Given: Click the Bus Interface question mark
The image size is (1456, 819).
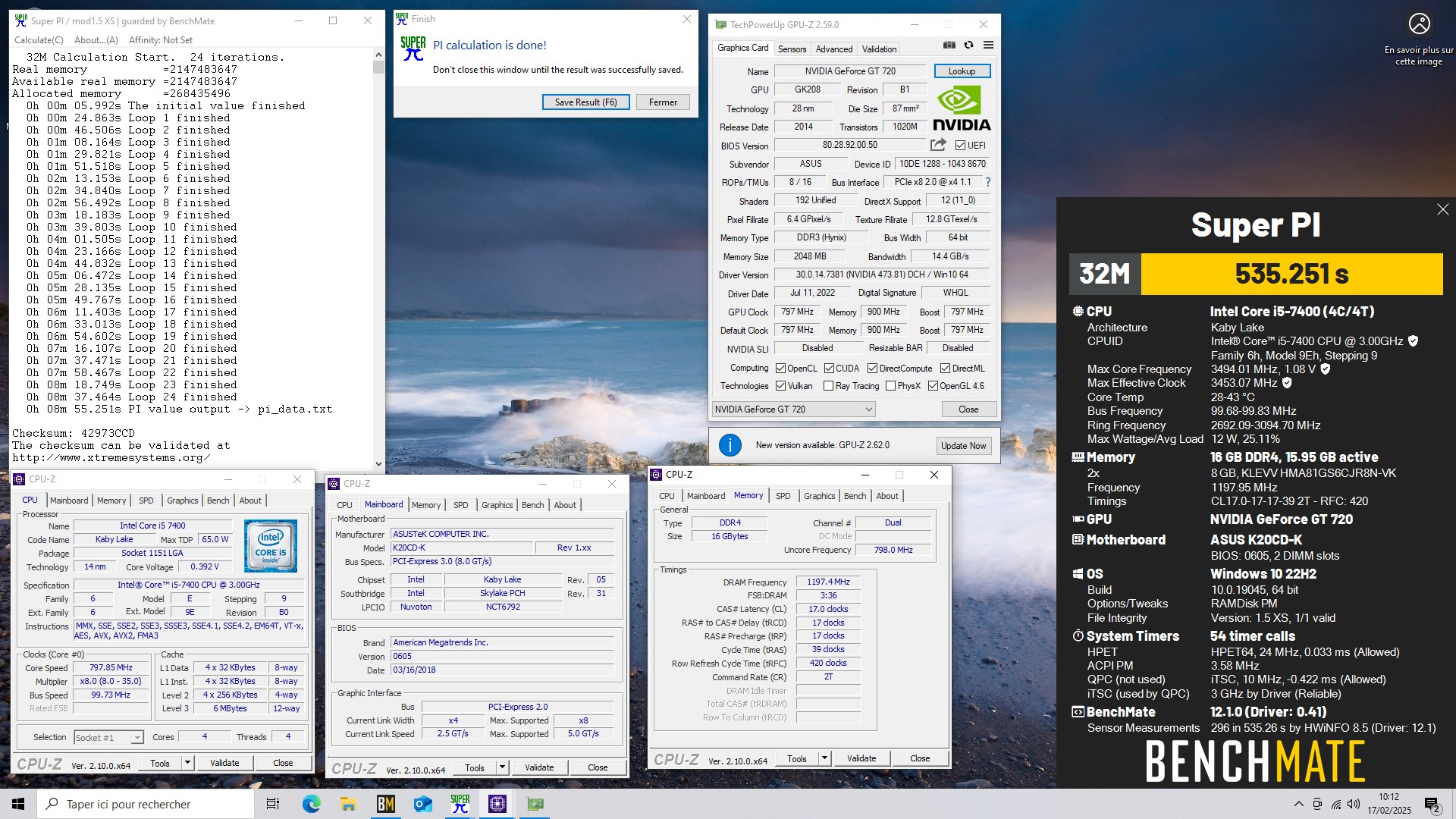Looking at the screenshot, I should point(987,182).
